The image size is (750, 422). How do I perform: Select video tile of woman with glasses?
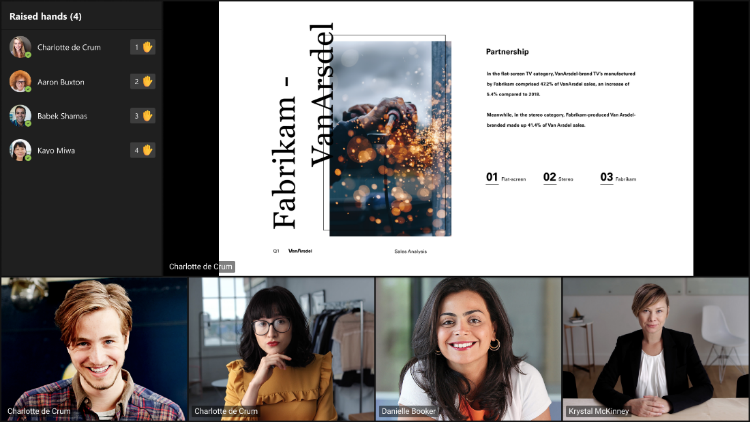(281, 349)
